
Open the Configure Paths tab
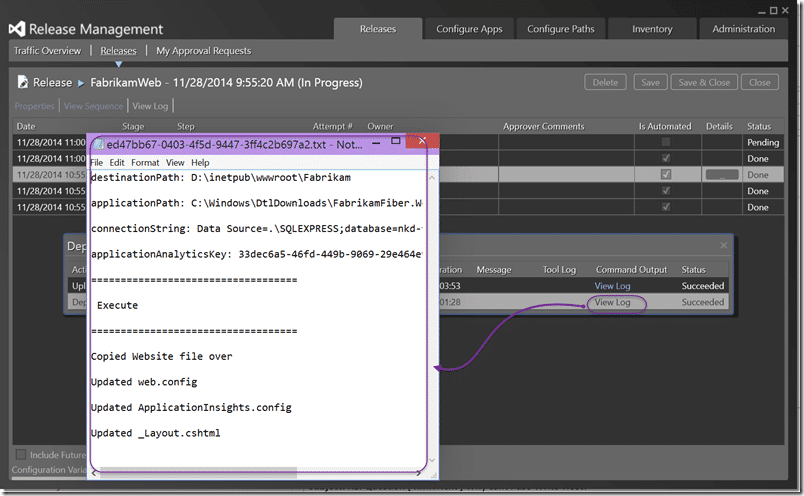tap(560, 29)
